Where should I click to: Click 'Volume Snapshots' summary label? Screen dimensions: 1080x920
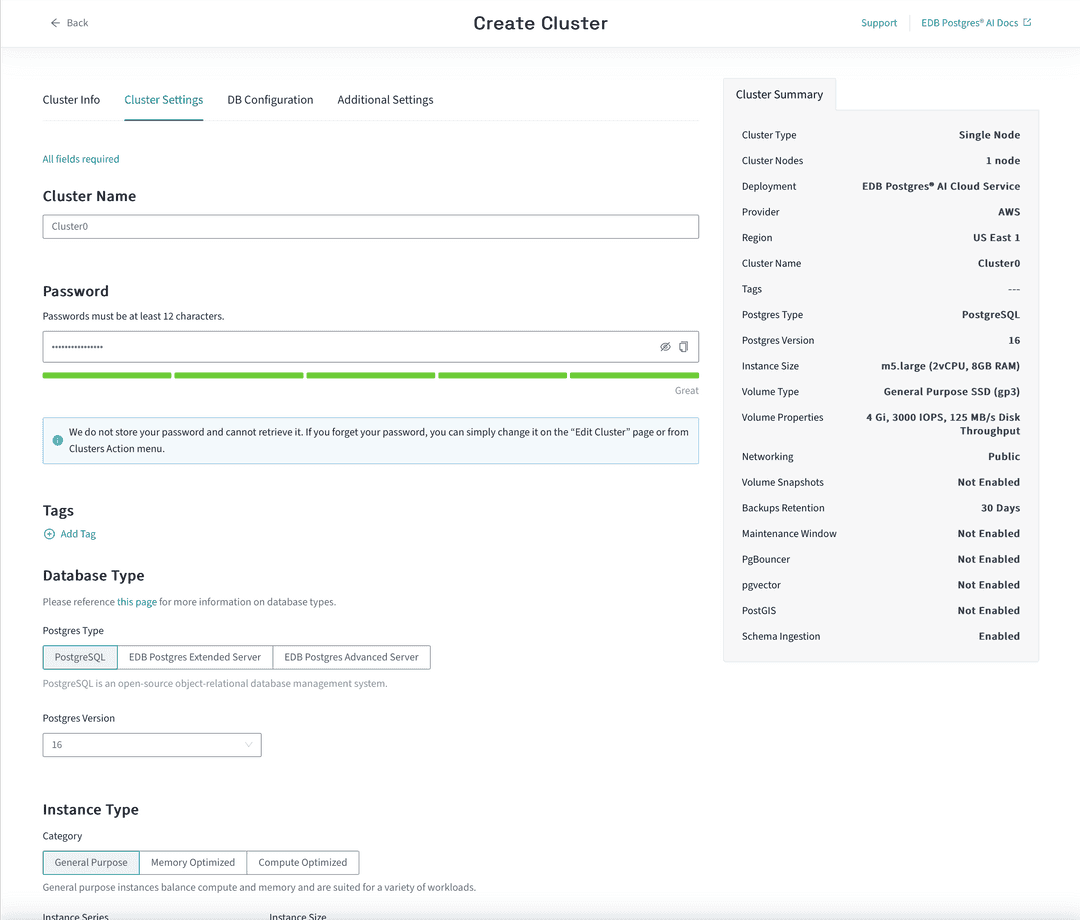782,482
